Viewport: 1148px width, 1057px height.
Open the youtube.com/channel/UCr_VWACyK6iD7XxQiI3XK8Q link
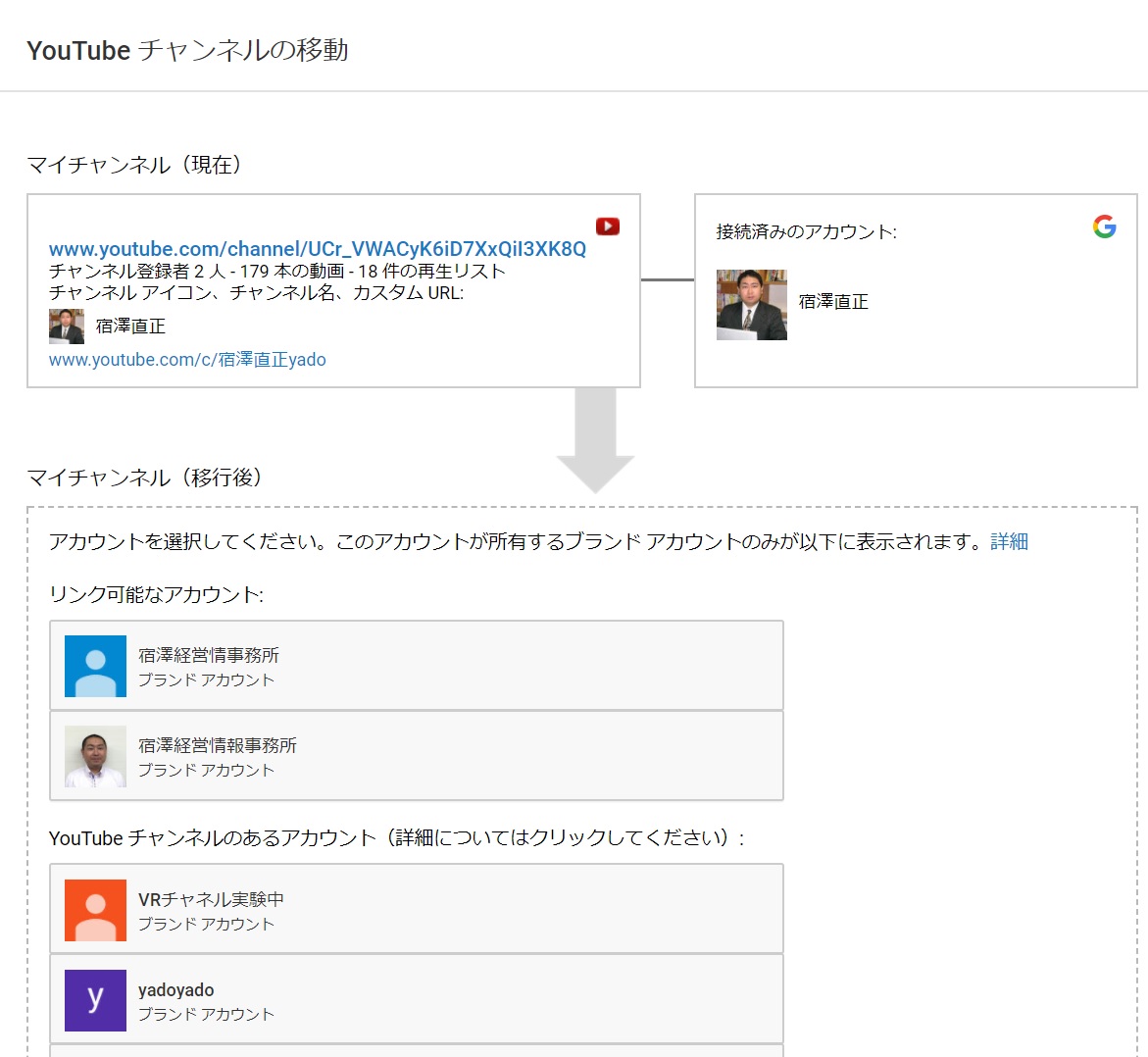(317, 249)
